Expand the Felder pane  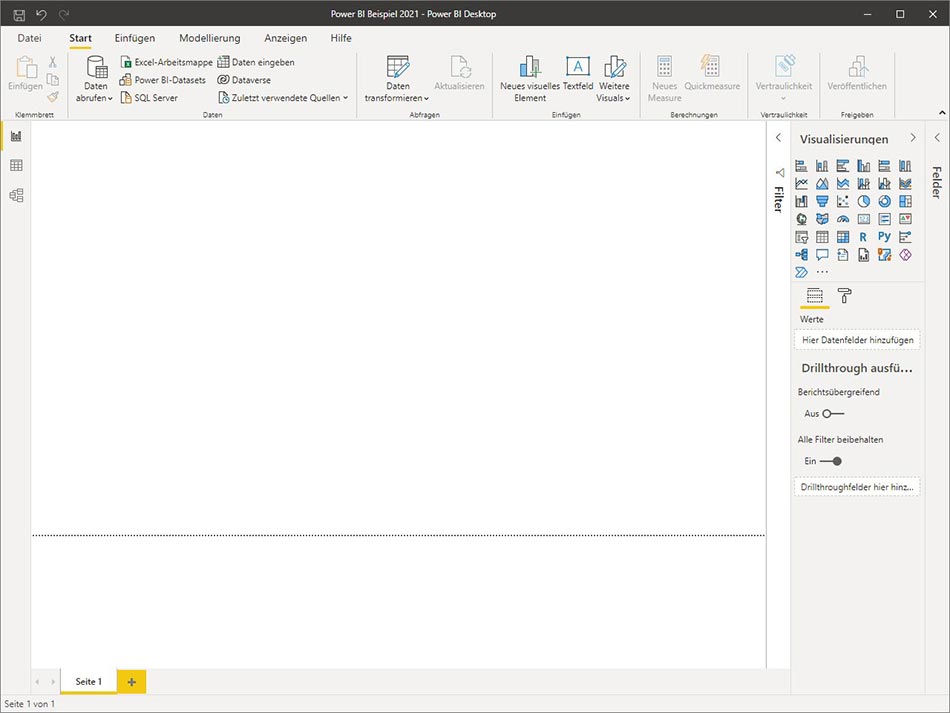tap(937, 138)
